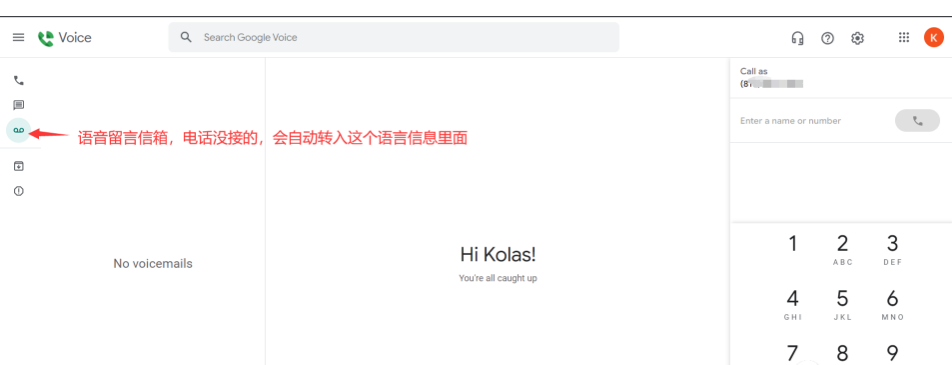
Task: Dial digit 8 on keypad
Action: pos(843,353)
